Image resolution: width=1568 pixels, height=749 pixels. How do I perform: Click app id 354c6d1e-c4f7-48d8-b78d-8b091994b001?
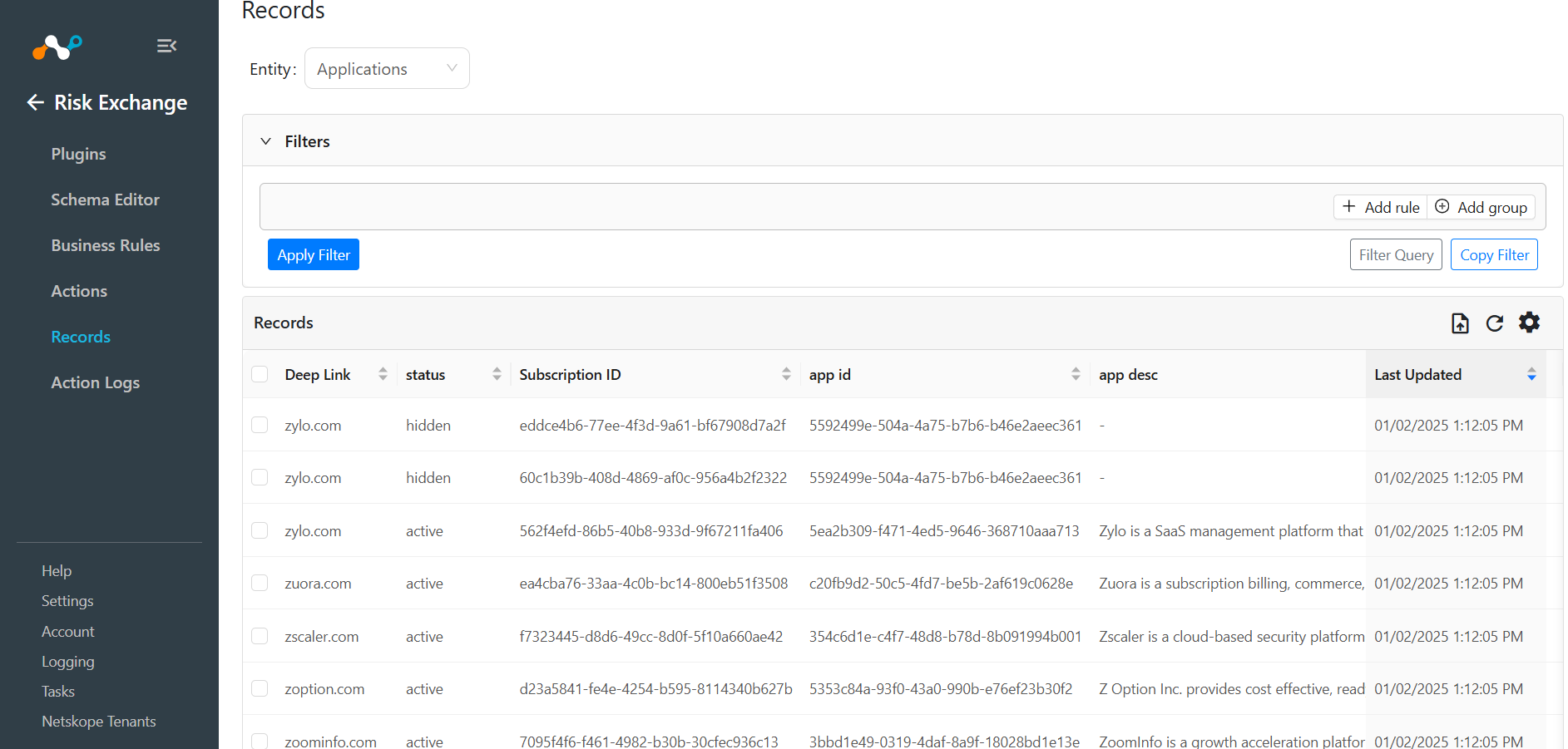click(x=945, y=637)
